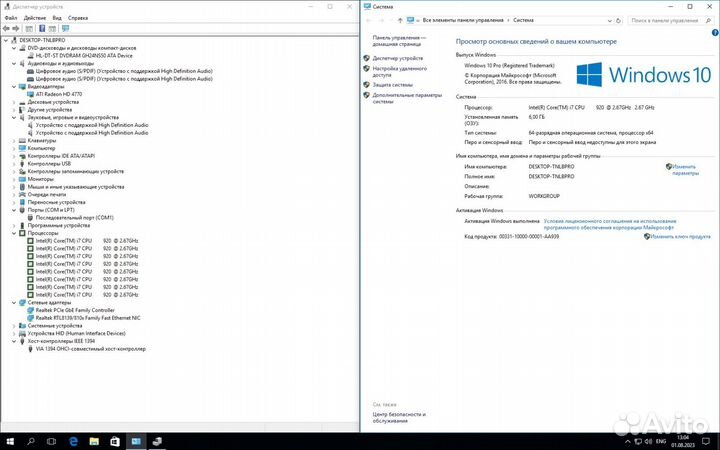720x450 pixels.
Task: Click Все элементы панели управления breadcrumb
Action: tap(463, 20)
